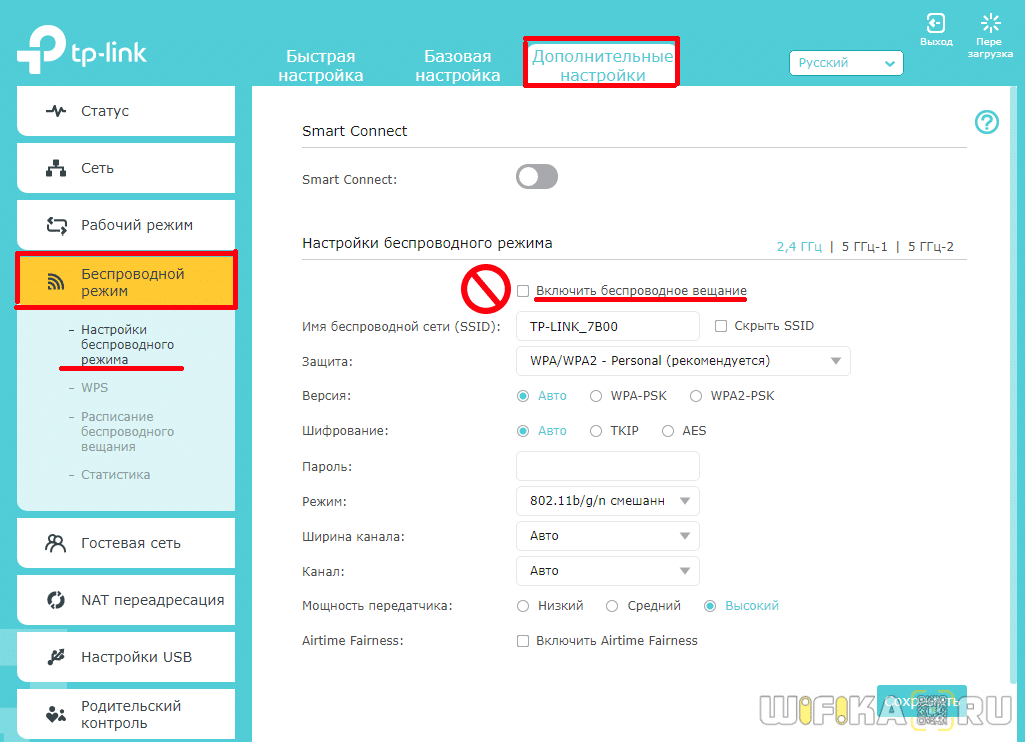Switch to Быстрая настройка tab

pyautogui.click(x=321, y=66)
